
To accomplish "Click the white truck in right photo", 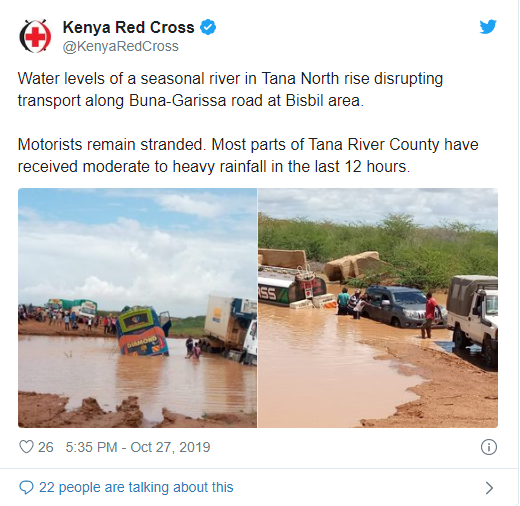I will pyautogui.click(x=472, y=320).
